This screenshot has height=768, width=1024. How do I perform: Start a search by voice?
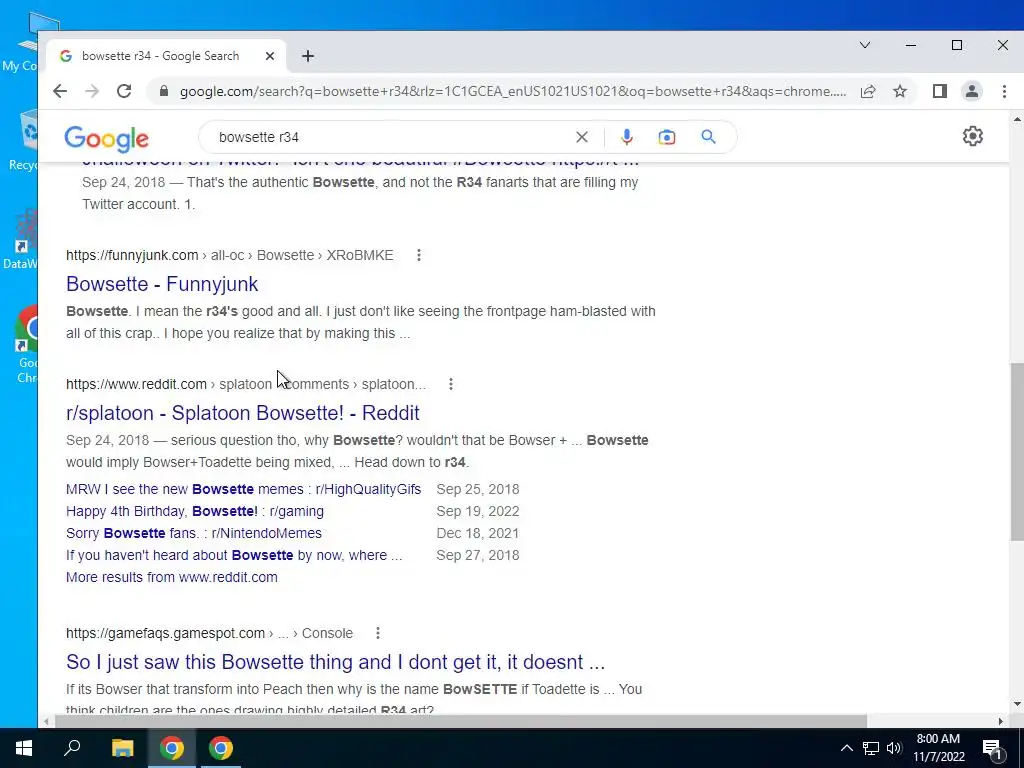tap(626, 137)
